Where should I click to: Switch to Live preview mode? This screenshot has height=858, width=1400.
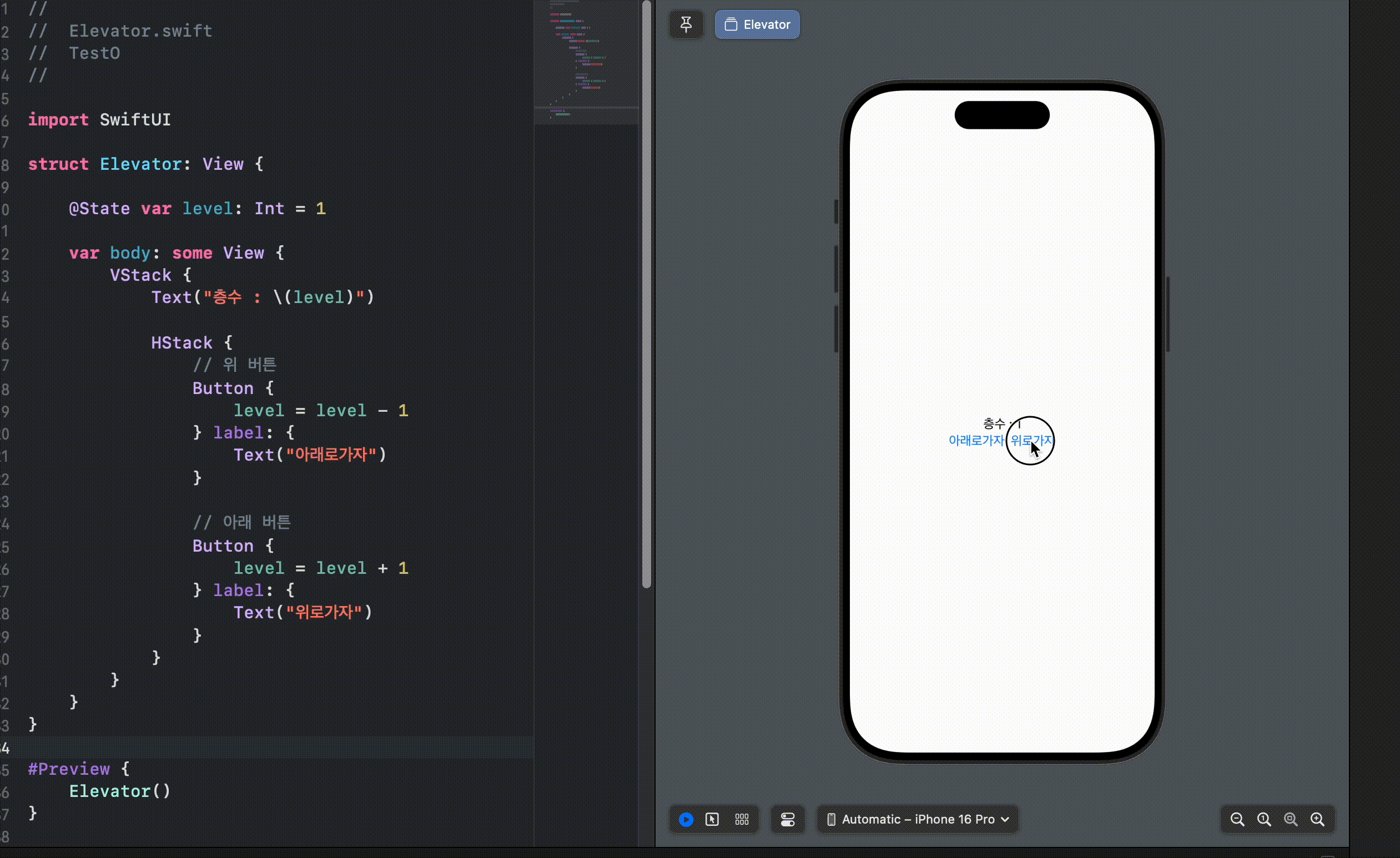tap(686, 819)
